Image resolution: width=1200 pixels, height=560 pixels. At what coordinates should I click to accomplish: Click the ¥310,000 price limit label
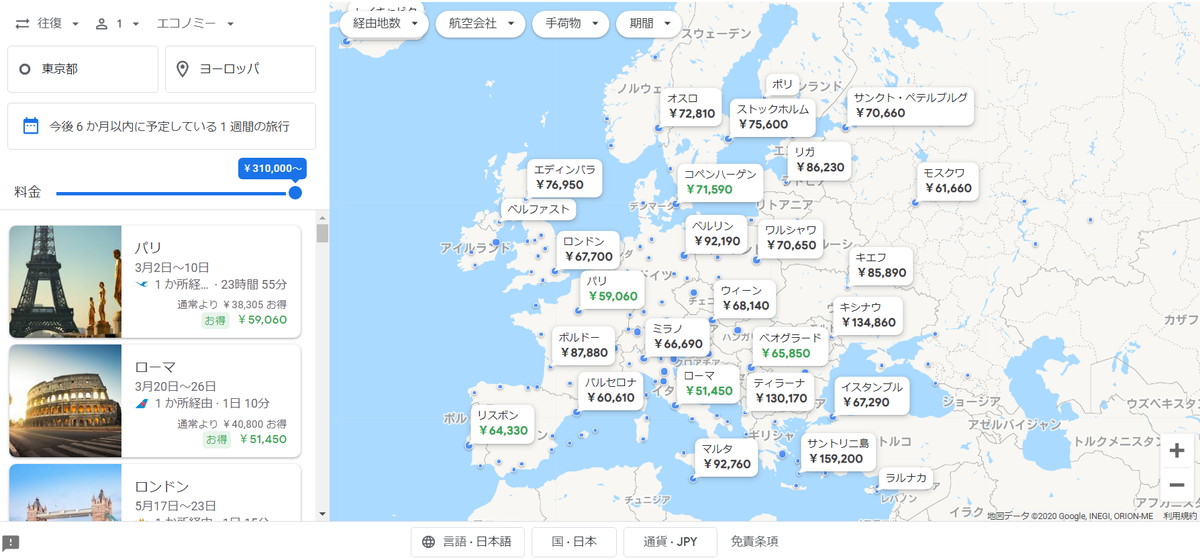(x=272, y=169)
